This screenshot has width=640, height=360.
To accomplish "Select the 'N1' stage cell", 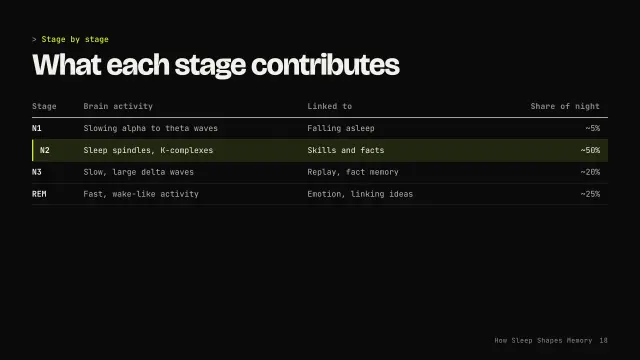I will (37, 128).
